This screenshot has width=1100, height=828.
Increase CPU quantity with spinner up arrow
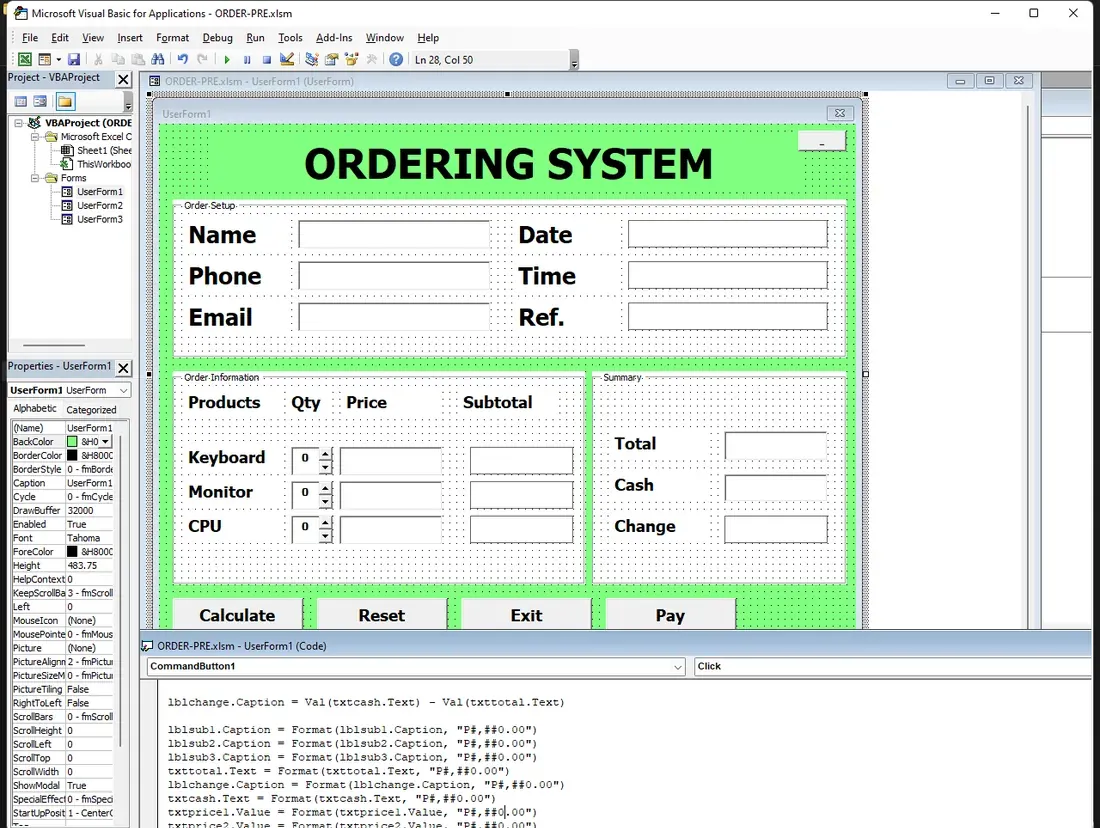coord(325,523)
